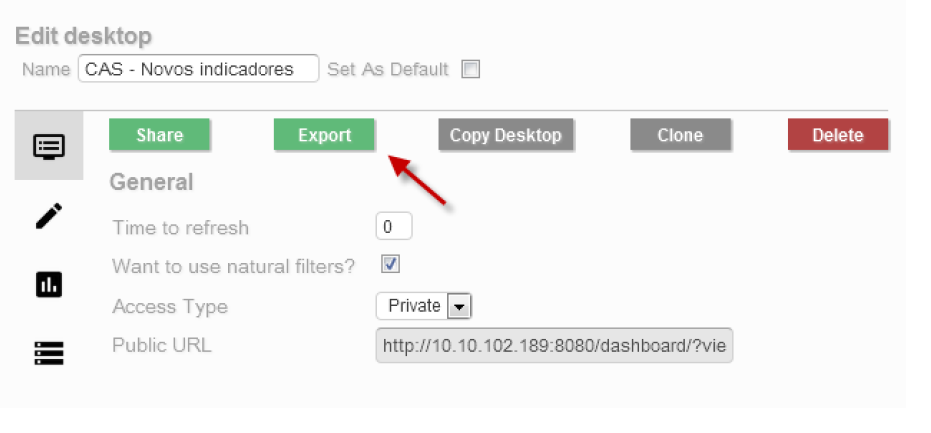Click the red Delete button

click(x=837, y=136)
